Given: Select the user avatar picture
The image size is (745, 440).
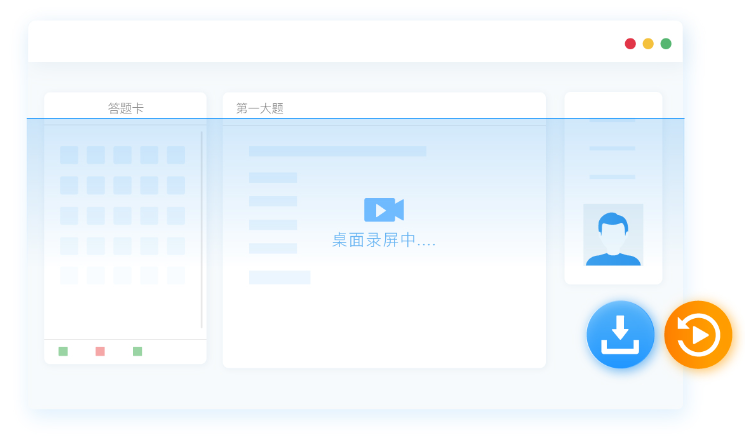Looking at the screenshot, I should 613,236.
